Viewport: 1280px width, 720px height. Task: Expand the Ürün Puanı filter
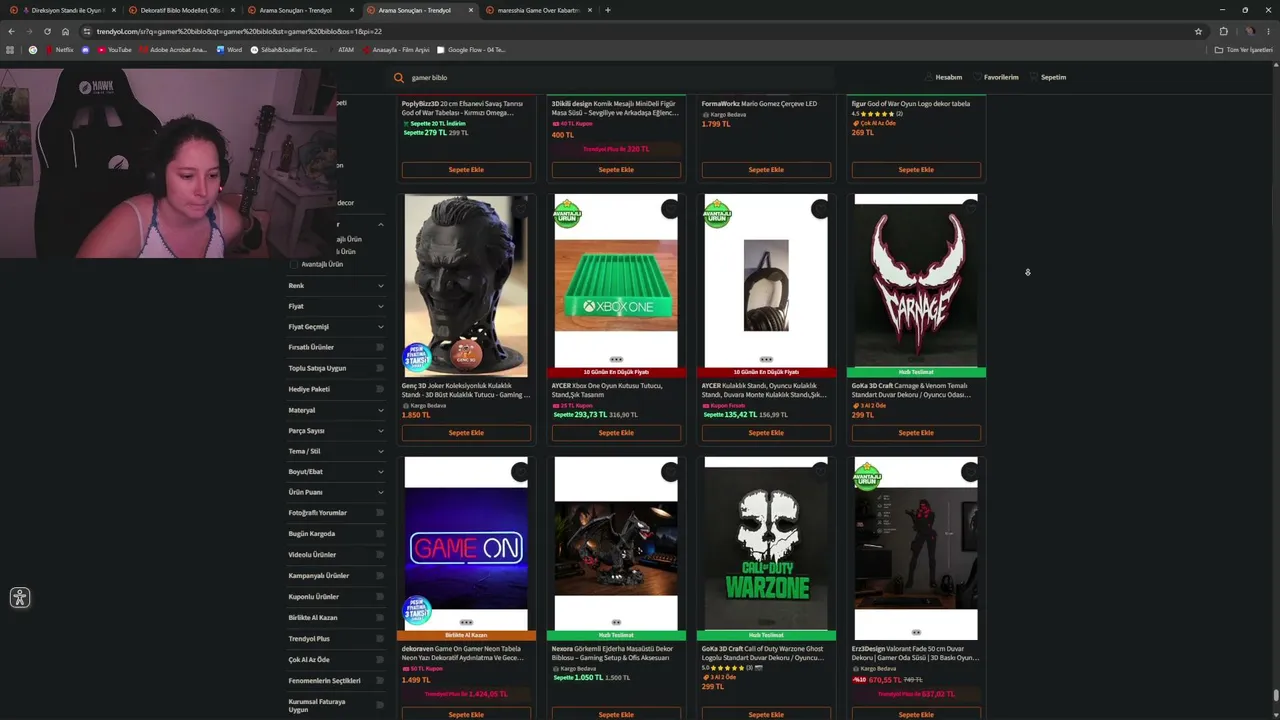tap(336, 492)
